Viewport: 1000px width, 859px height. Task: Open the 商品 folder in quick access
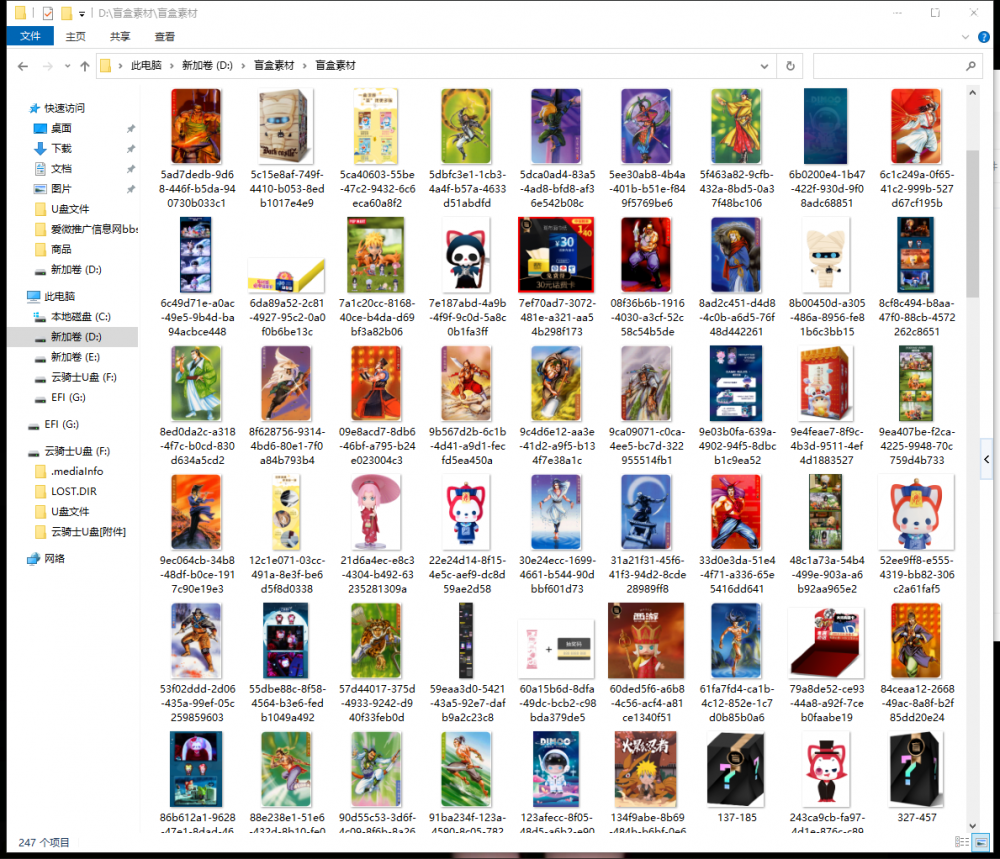point(61,249)
